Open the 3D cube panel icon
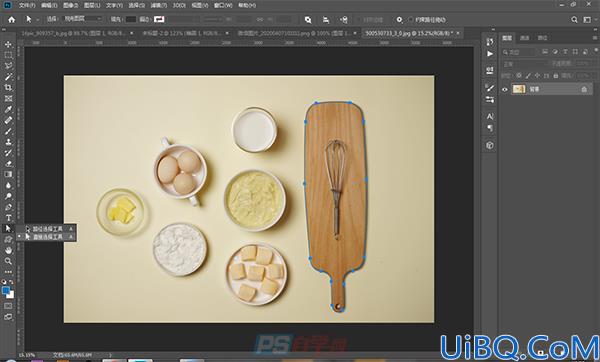The width and height of the screenshot is (600, 362). point(490,145)
